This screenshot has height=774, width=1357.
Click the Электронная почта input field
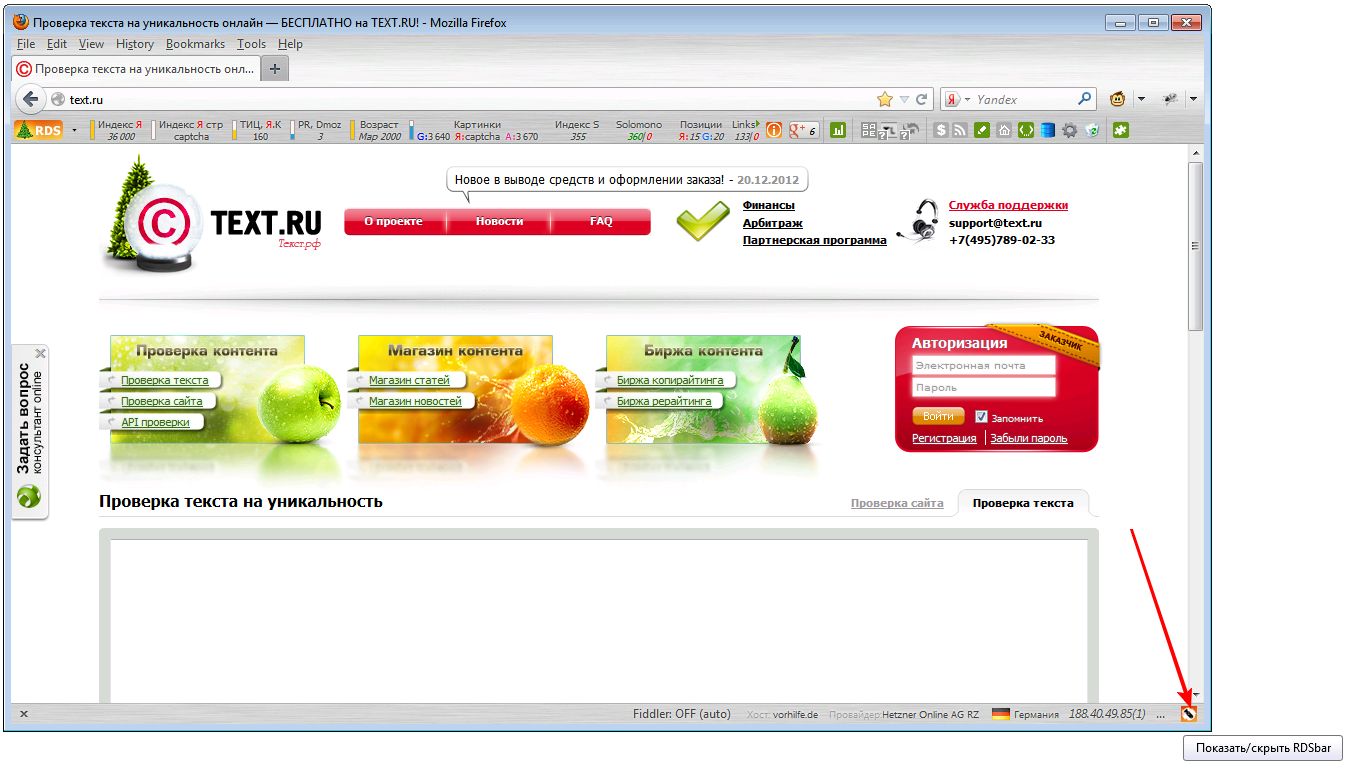click(984, 366)
